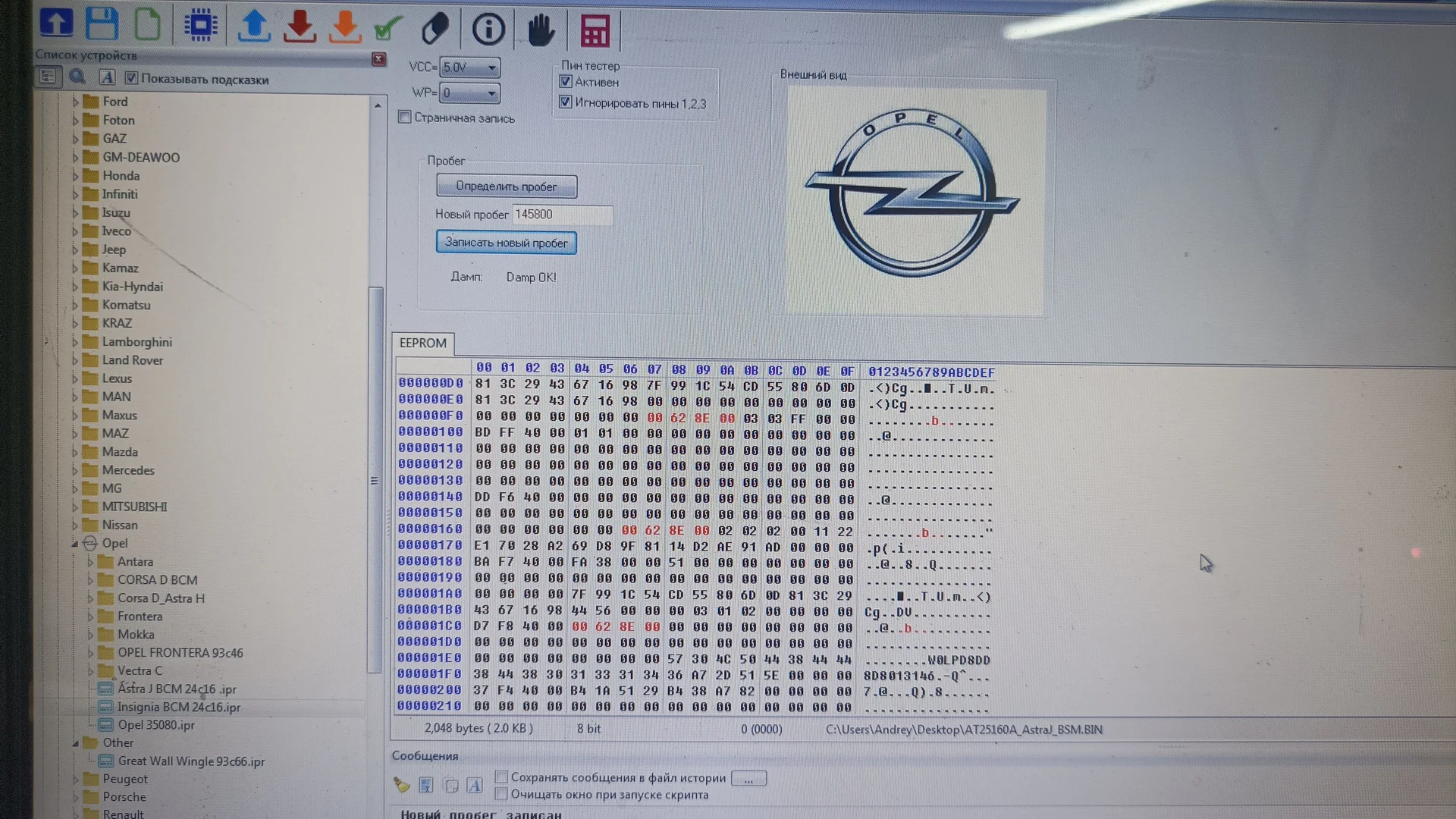The width and height of the screenshot is (1456, 819).
Task: Select Great Wall Wingle 93c66.ipr script
Action: point(191,761)
